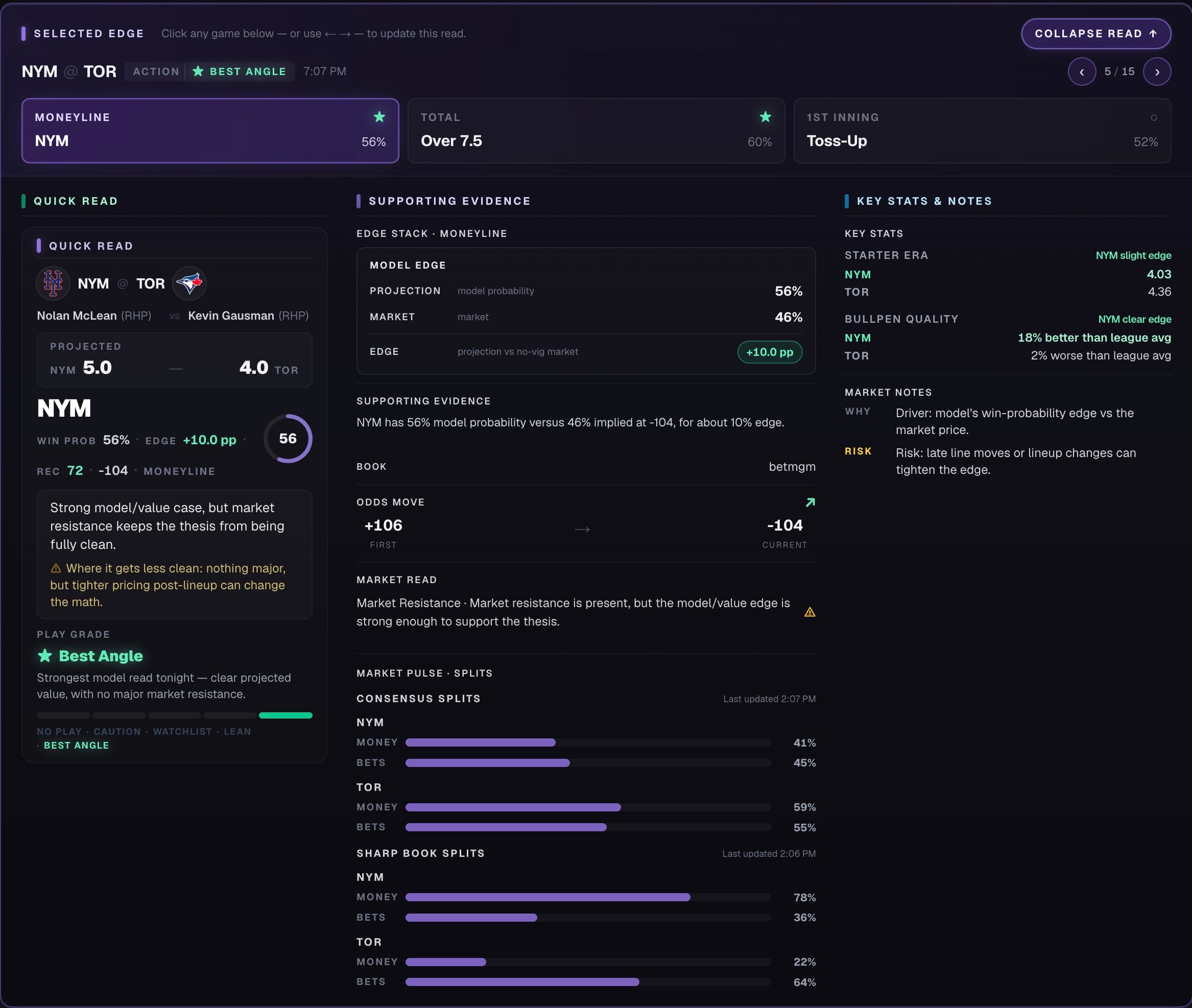Click circle icon on 1st Inning card
1192x1008 pixels.
pyautogui.click(x=1154, y=118)
